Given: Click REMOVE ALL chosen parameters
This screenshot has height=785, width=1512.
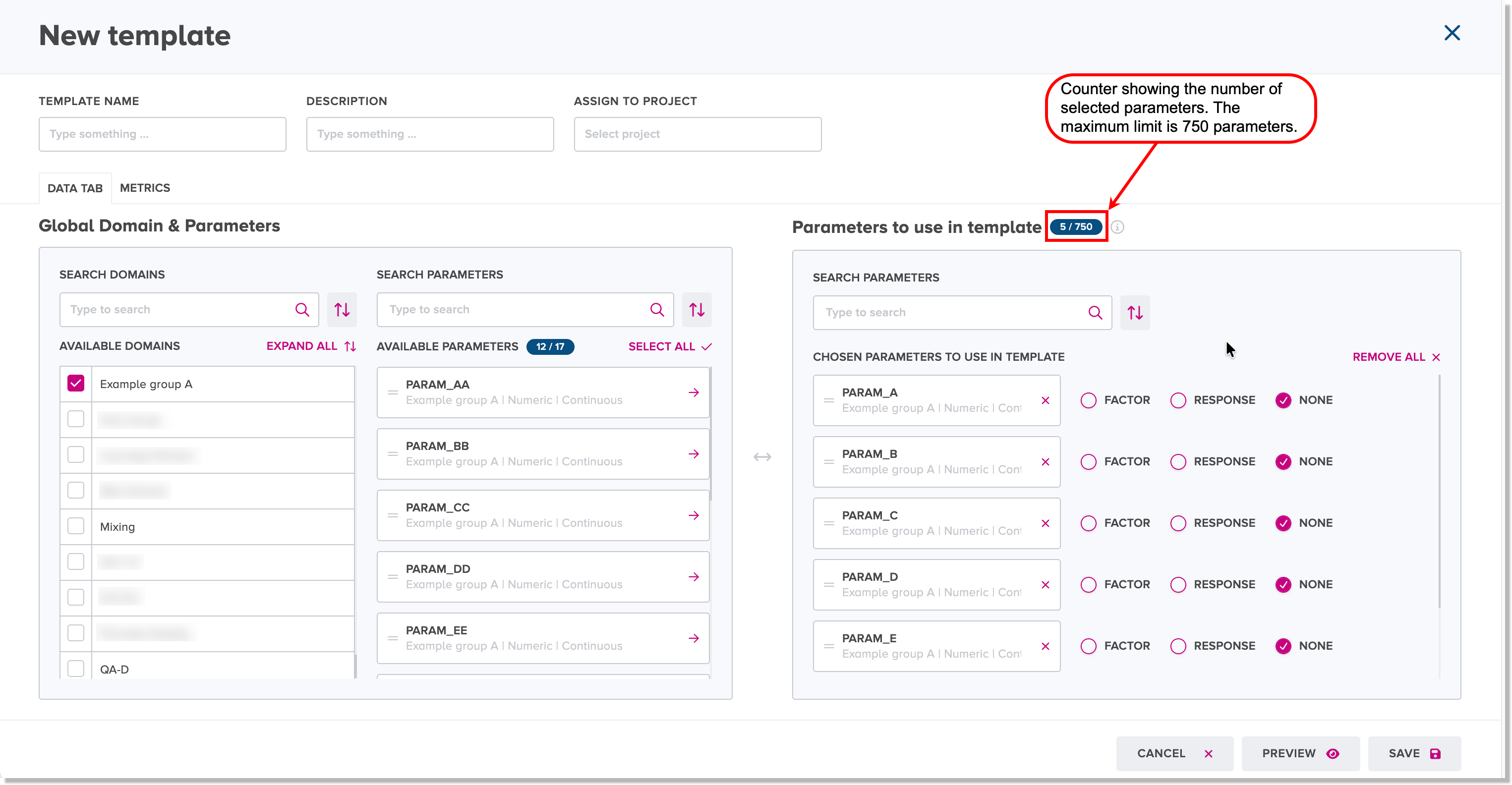Looking at the screenshot, I should click(x=1396, y=357).
